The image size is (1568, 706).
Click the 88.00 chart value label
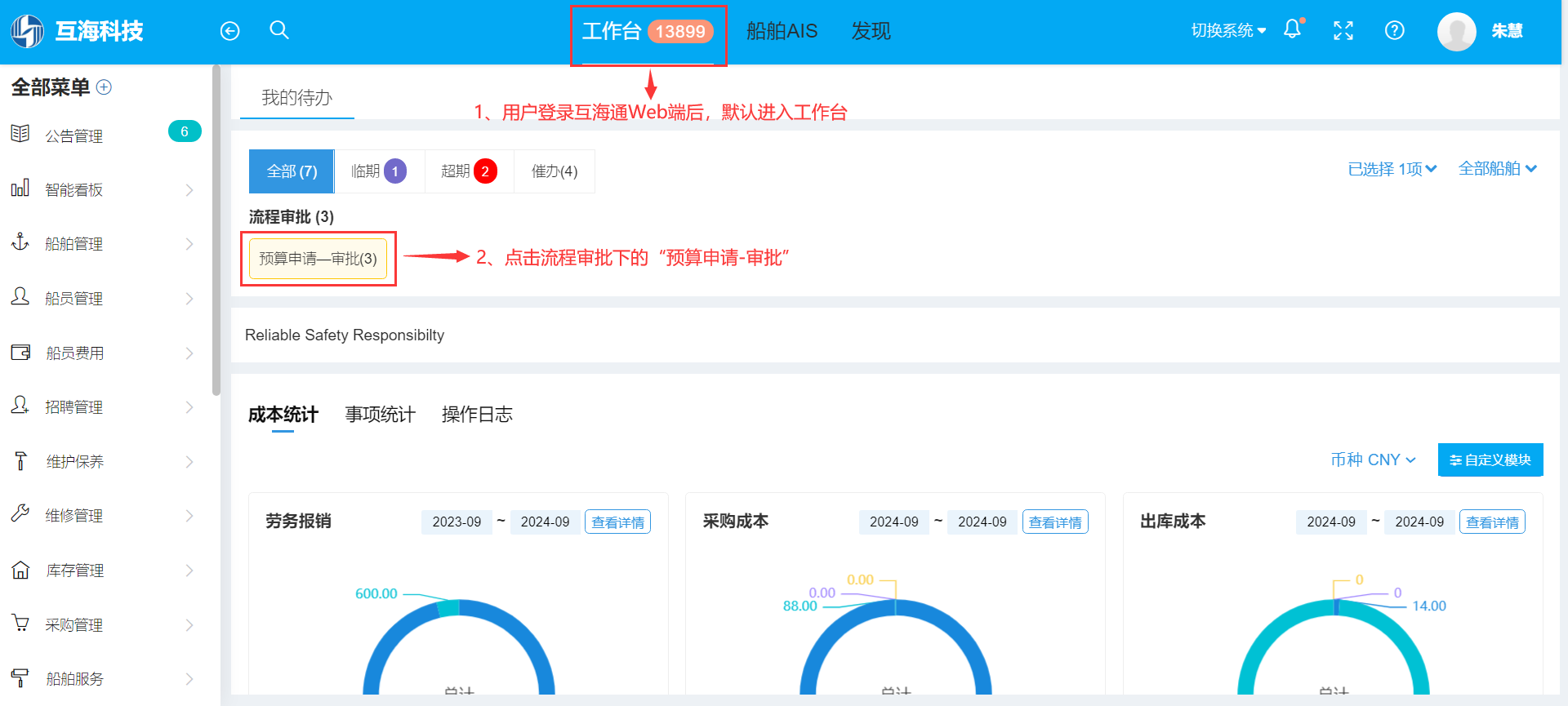pos(800,606)
